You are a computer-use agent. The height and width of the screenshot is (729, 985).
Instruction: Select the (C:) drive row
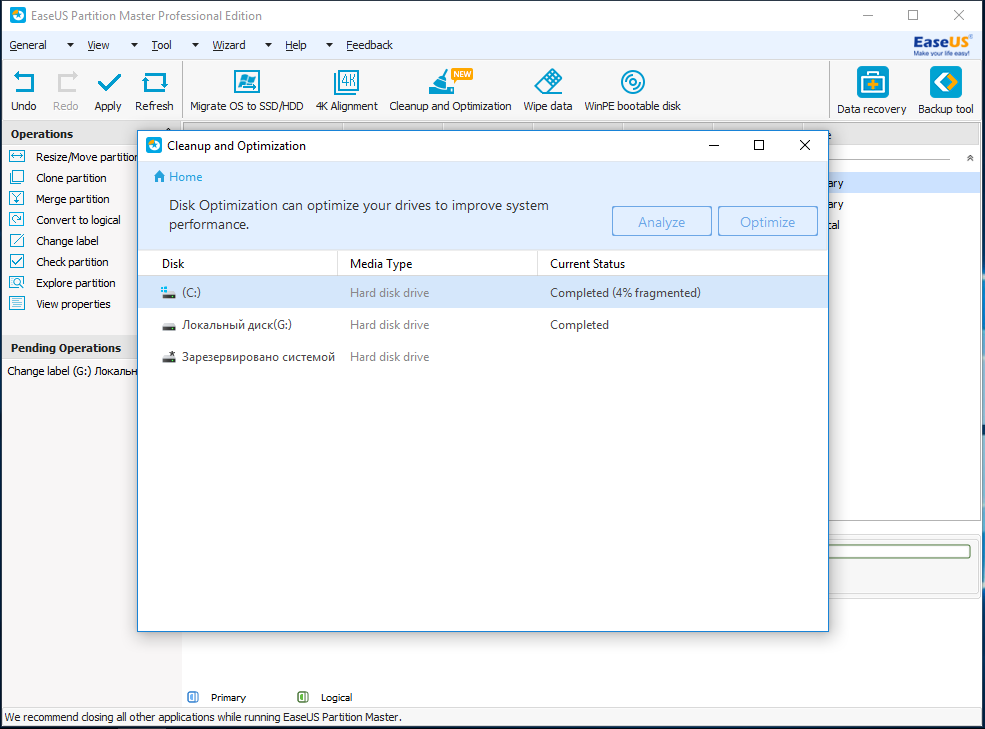(x=482, y=292)
